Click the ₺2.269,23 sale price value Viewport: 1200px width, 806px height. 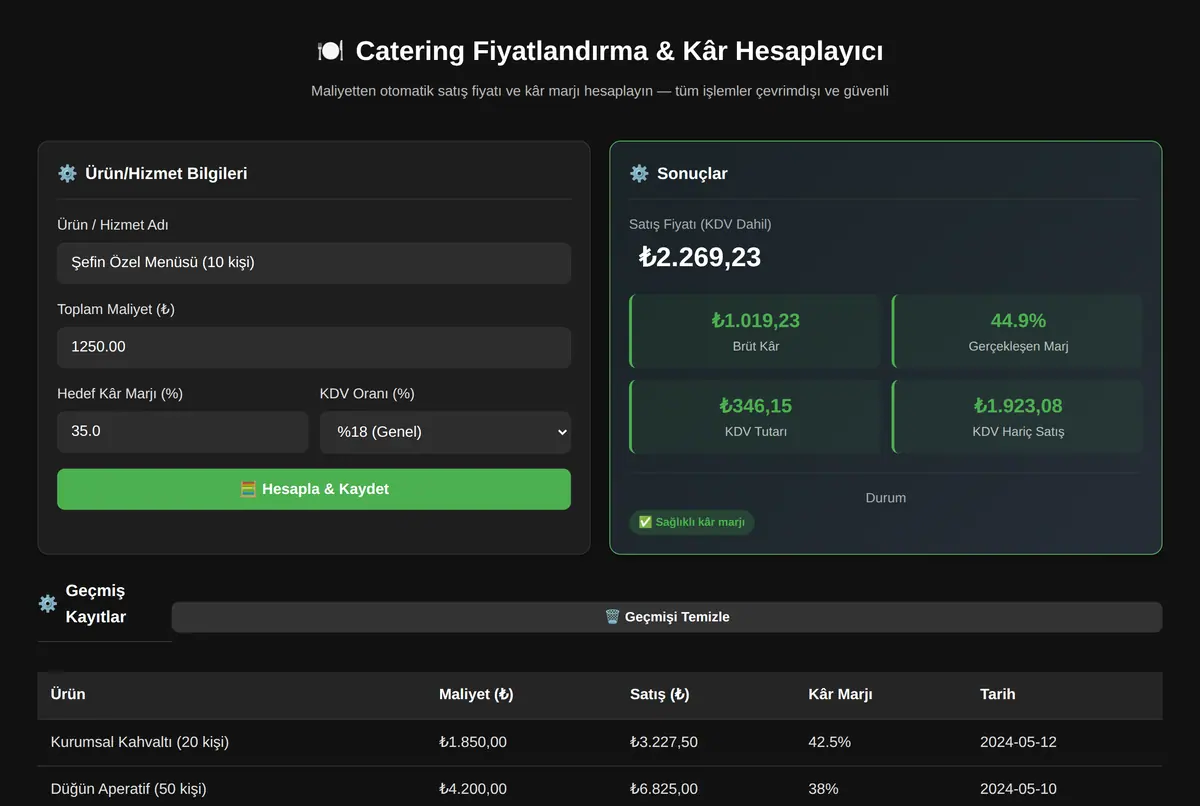700,257
